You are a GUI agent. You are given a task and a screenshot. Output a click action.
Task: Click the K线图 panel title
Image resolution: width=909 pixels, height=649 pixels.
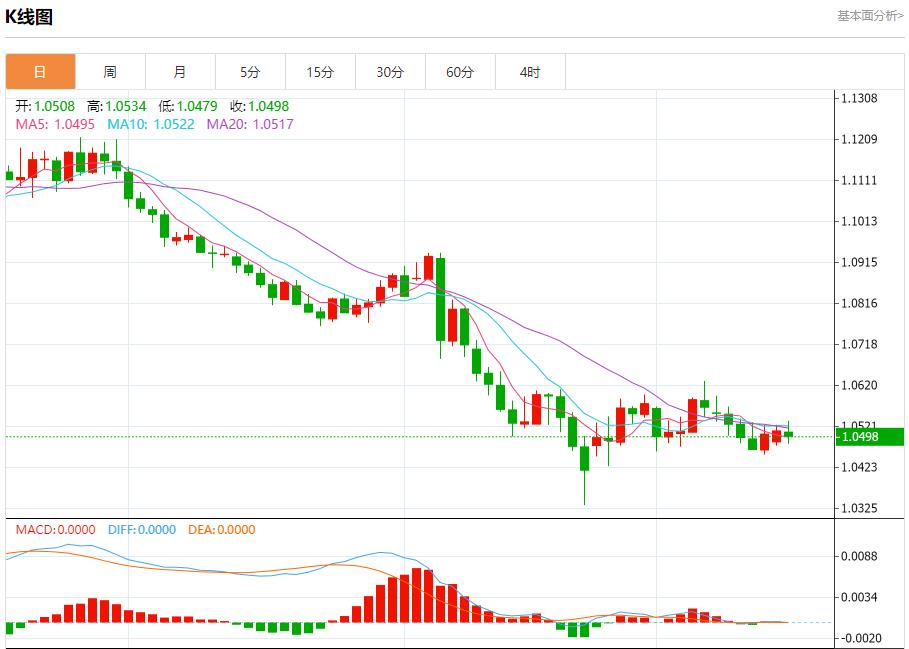click(x=29, y=17)
